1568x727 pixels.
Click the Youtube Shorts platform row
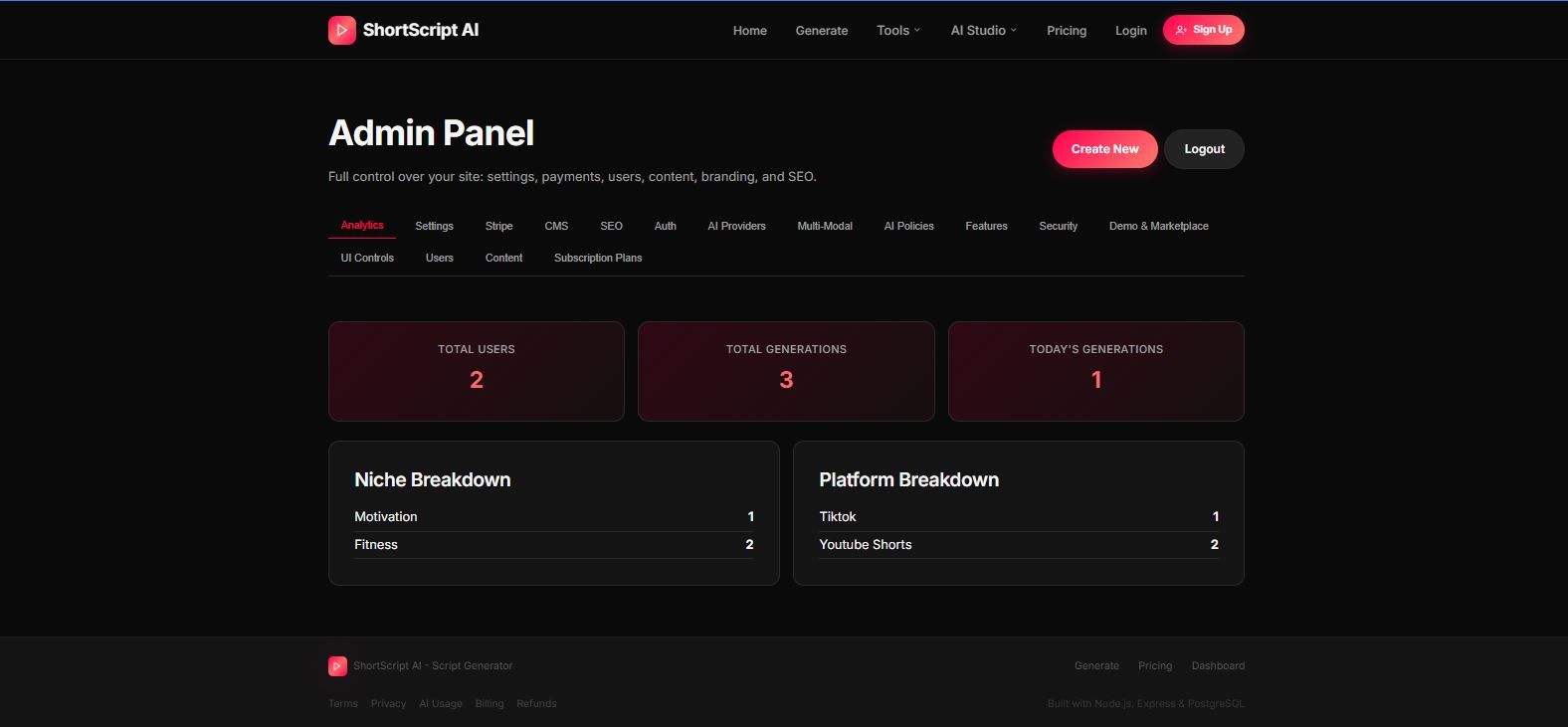(x=1018, y=544)
